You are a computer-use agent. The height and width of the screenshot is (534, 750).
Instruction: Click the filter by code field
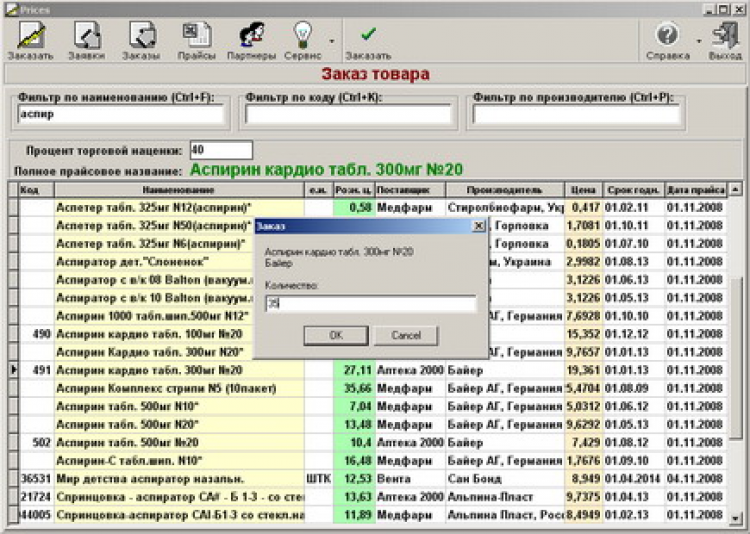347,115
